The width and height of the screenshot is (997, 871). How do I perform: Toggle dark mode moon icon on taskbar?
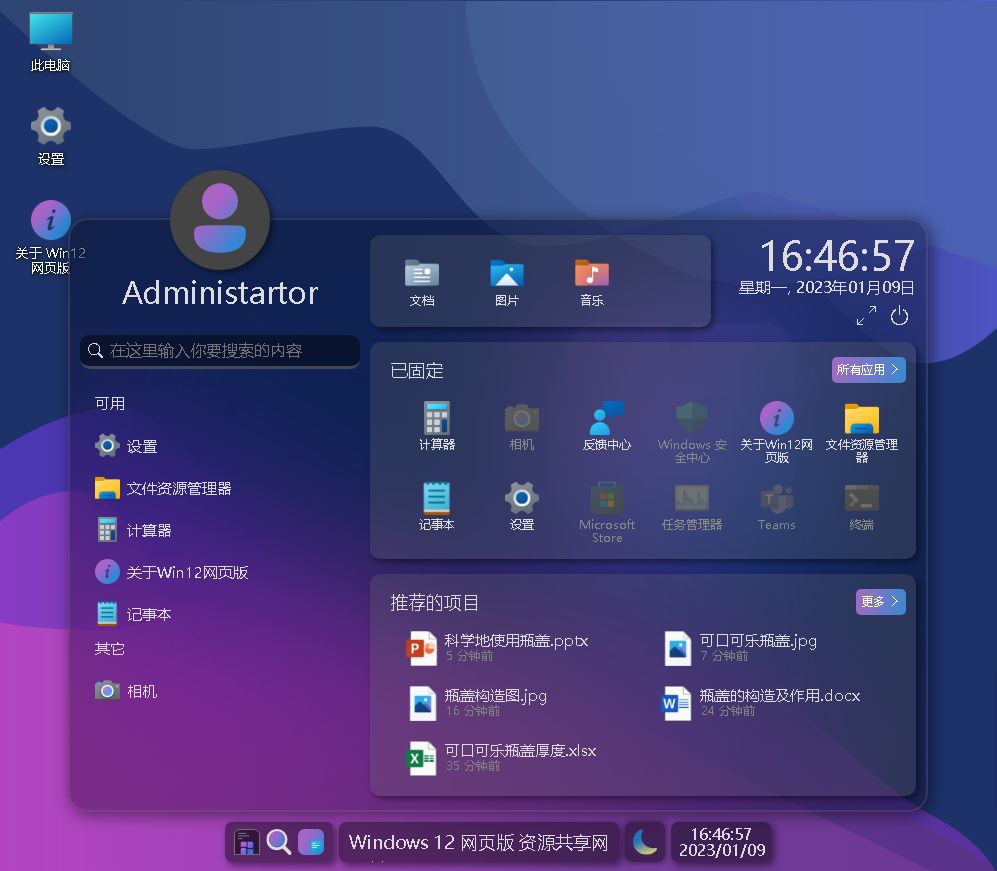[x=645, y=842]
